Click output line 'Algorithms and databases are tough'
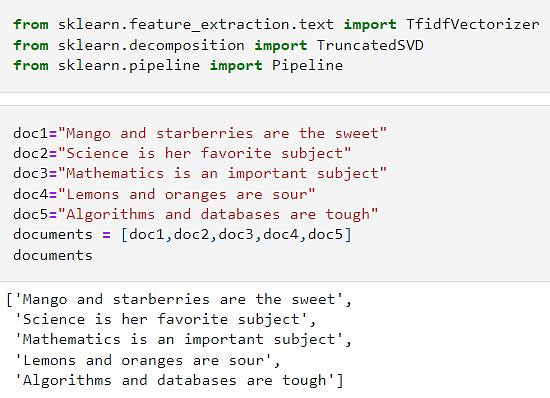550x398 pixels. 179,380
